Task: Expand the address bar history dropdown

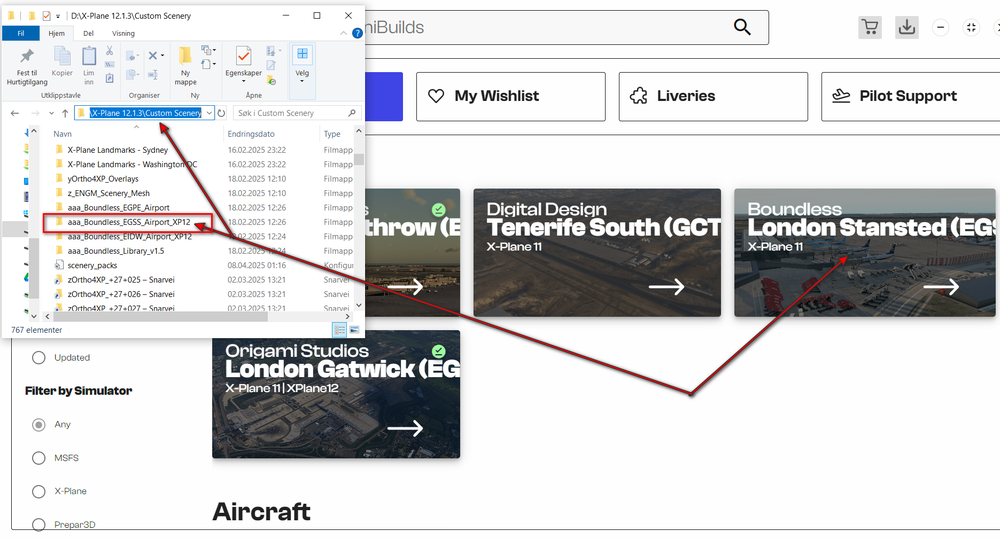Action: point(209,113)
